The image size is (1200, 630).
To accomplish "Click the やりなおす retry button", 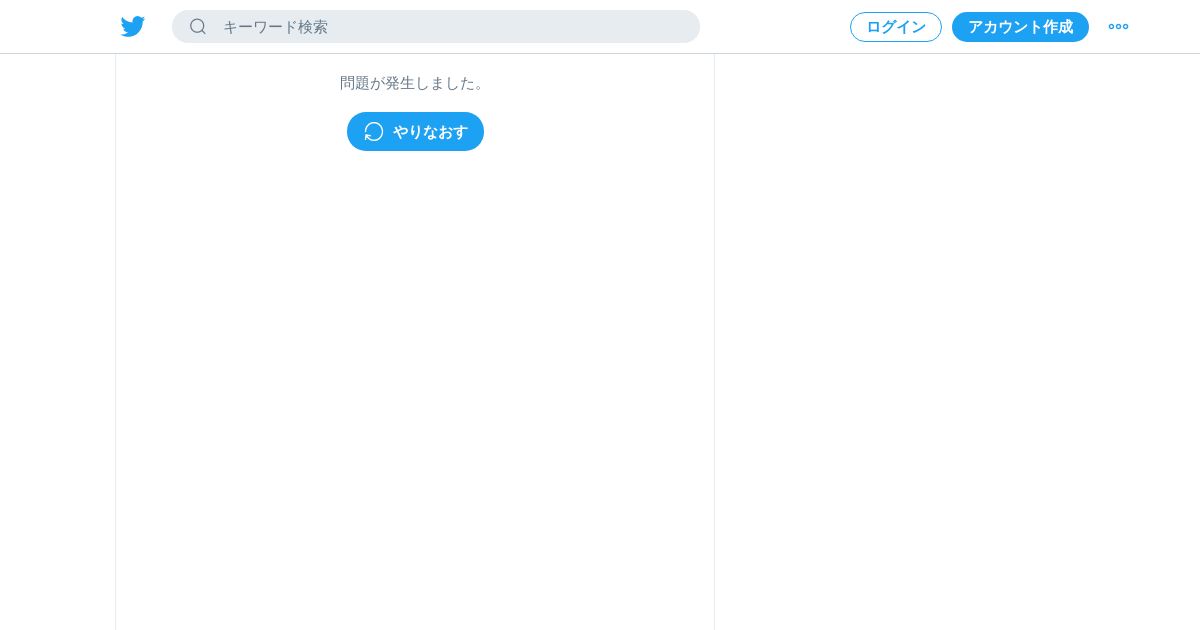I will pyautogui.click(x=415, y=131).
